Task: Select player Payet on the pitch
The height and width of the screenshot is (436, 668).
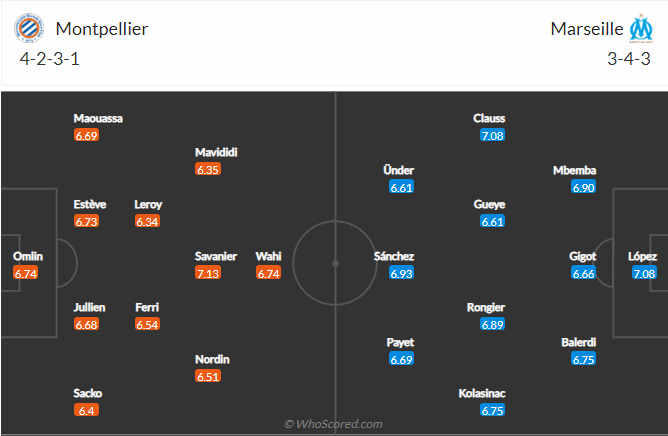Action: (400, 342)
